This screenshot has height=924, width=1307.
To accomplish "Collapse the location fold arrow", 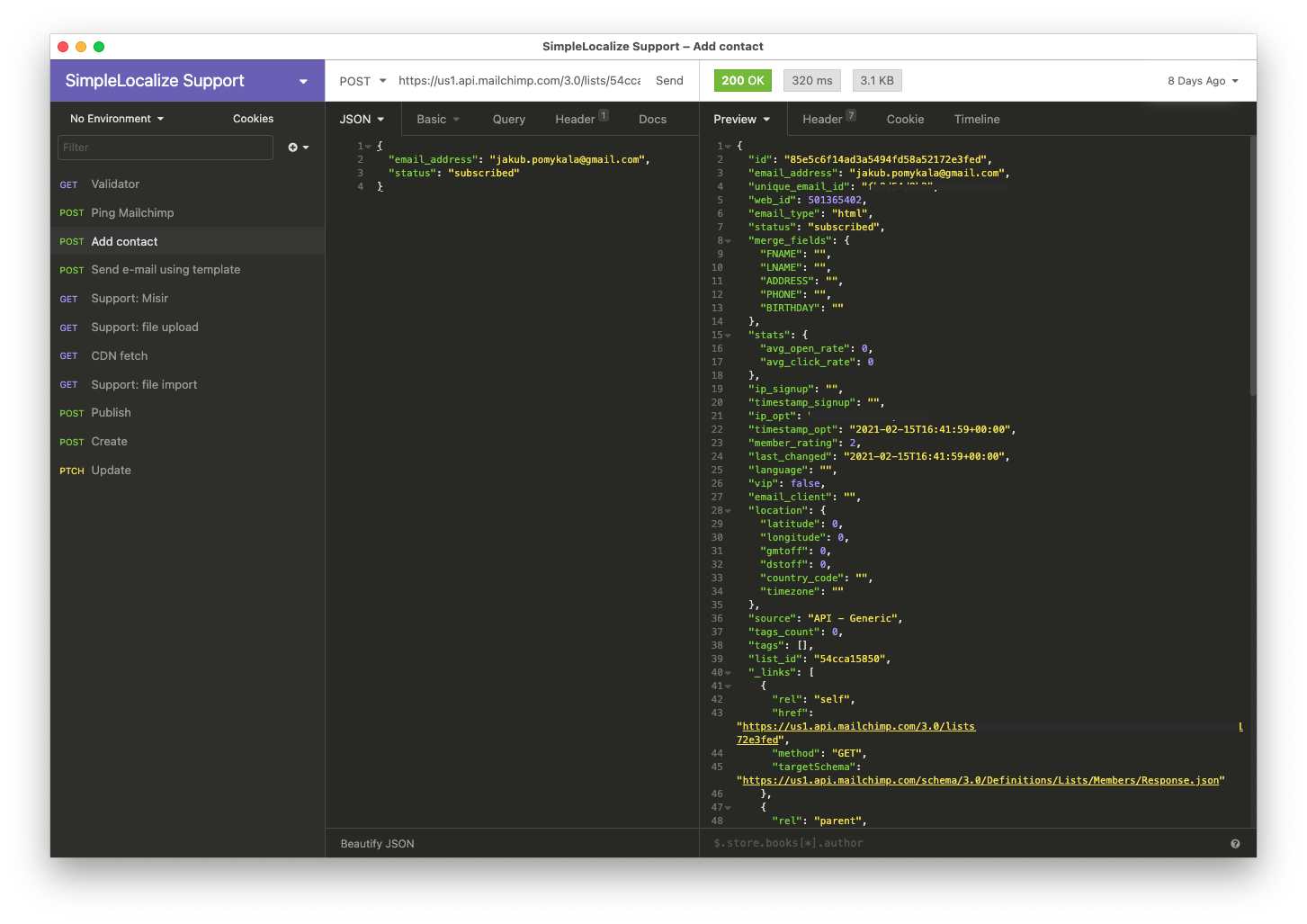I will [x=728, y=511].
